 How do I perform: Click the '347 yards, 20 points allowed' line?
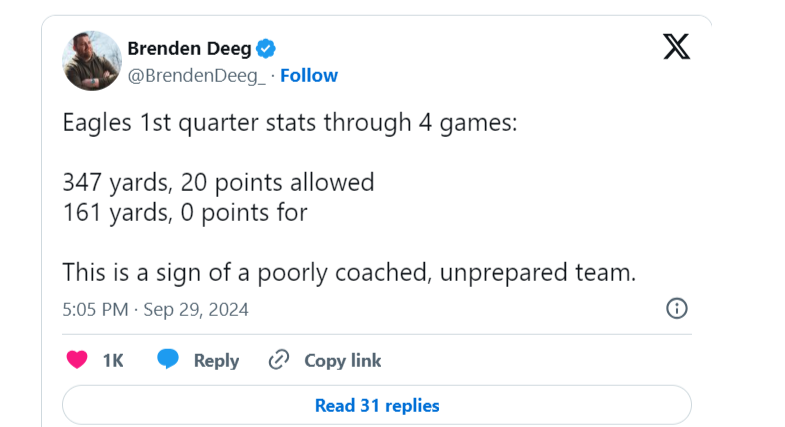point(218,182)
